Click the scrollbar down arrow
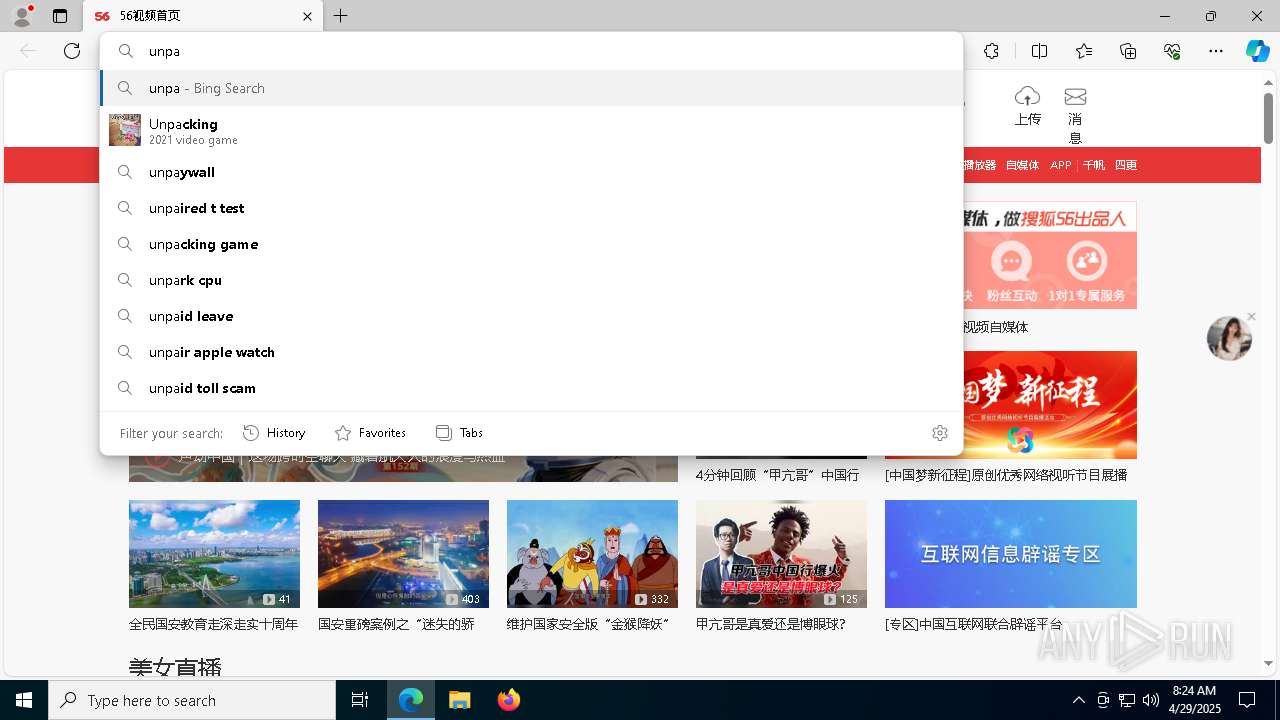1280x720 pixels. click(x=1268, y=663)
